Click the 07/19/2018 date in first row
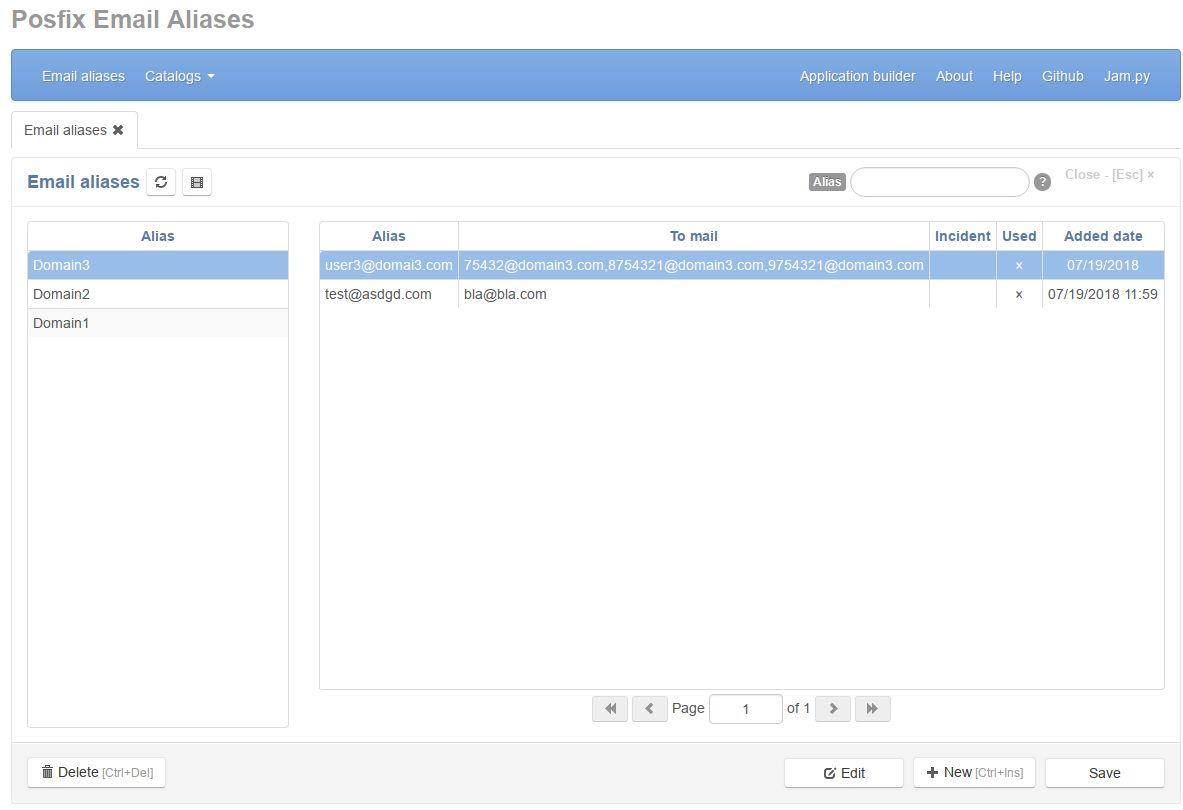The width and height of the screenshot is (1183, 810). (x=1103, y=265)
